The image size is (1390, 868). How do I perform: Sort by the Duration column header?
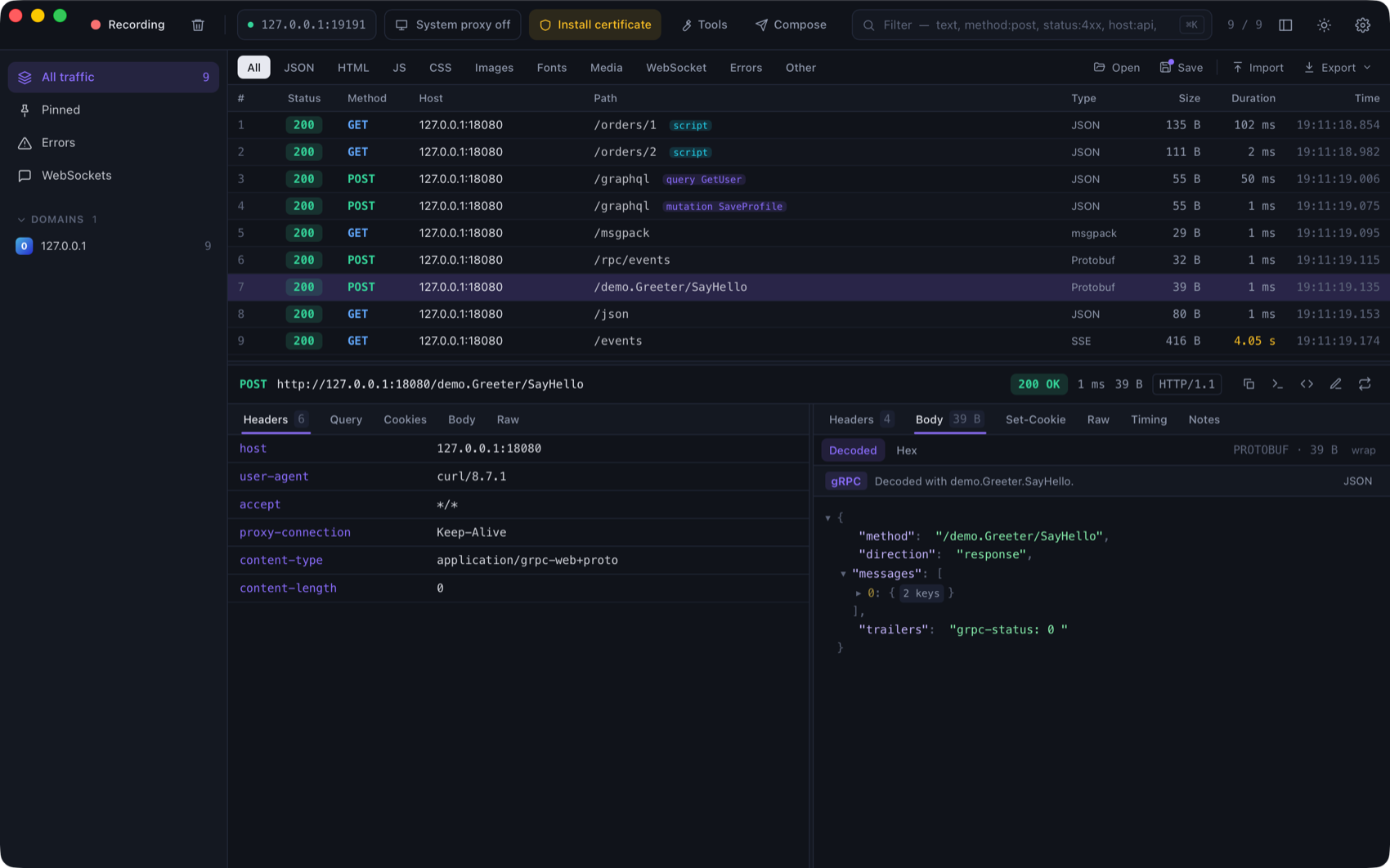click(1253, 98)
